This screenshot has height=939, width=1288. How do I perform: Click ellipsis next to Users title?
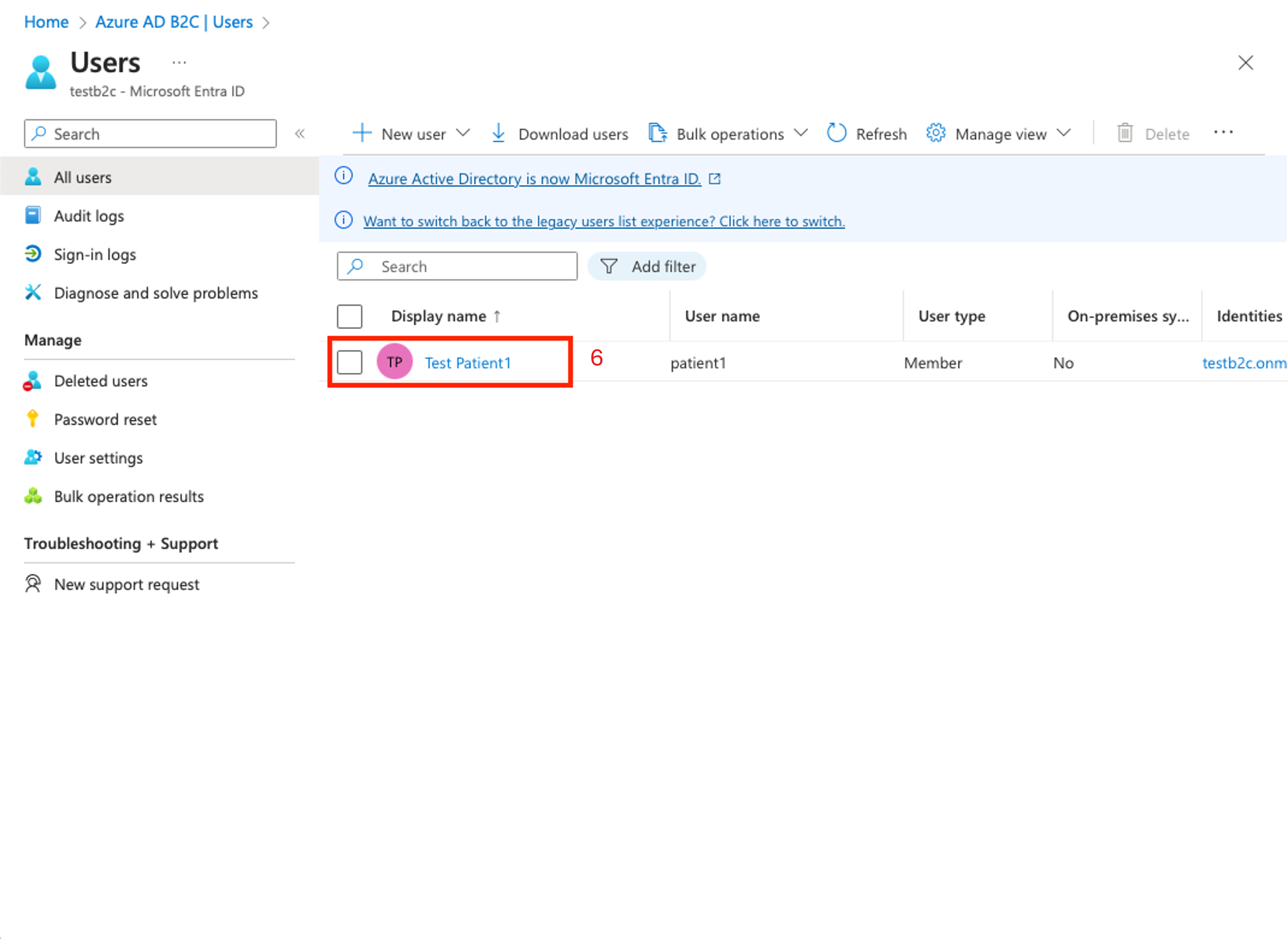(179, 62)
